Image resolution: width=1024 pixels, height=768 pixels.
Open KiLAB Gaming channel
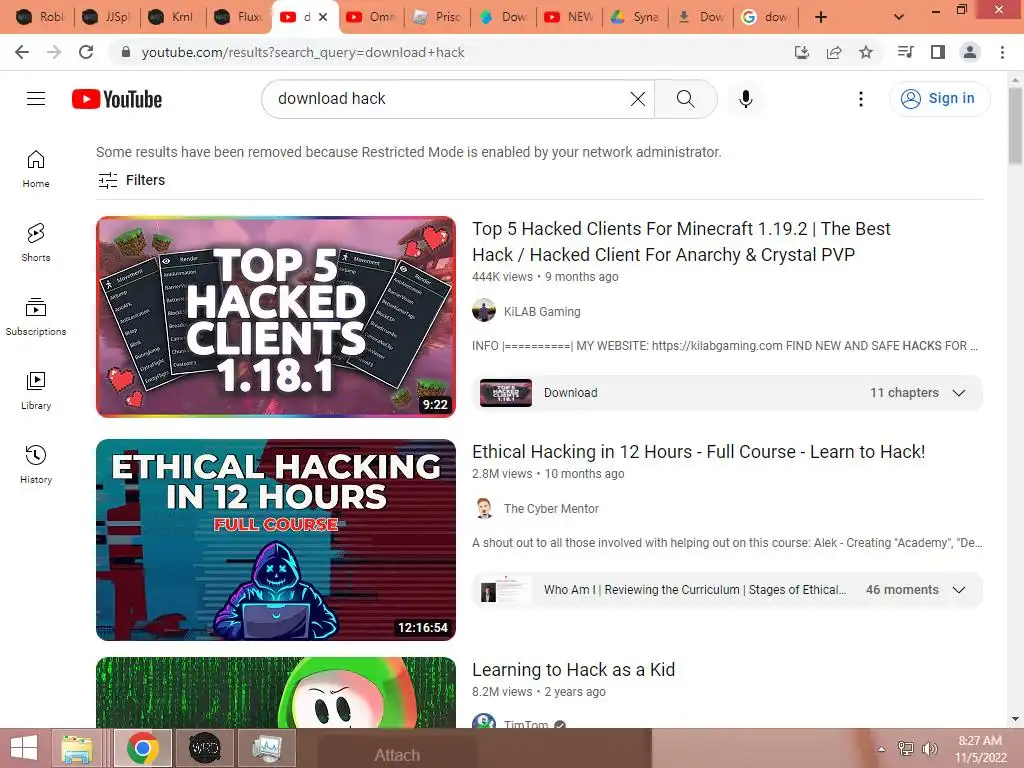click(x=542, y=312)
